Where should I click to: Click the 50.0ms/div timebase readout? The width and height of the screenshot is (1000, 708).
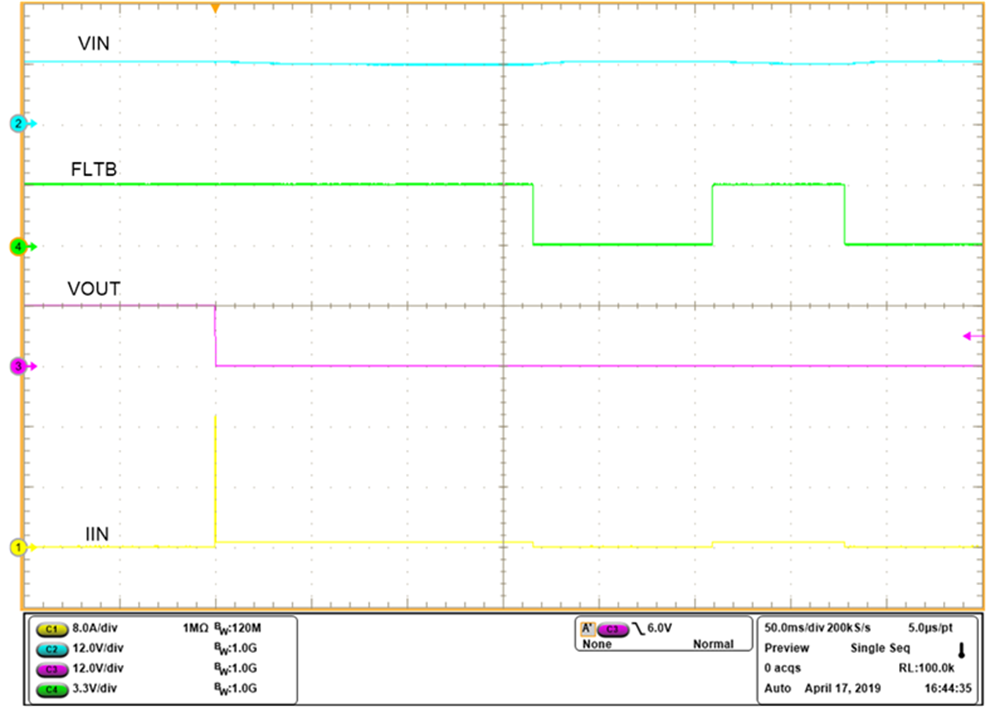794,628
